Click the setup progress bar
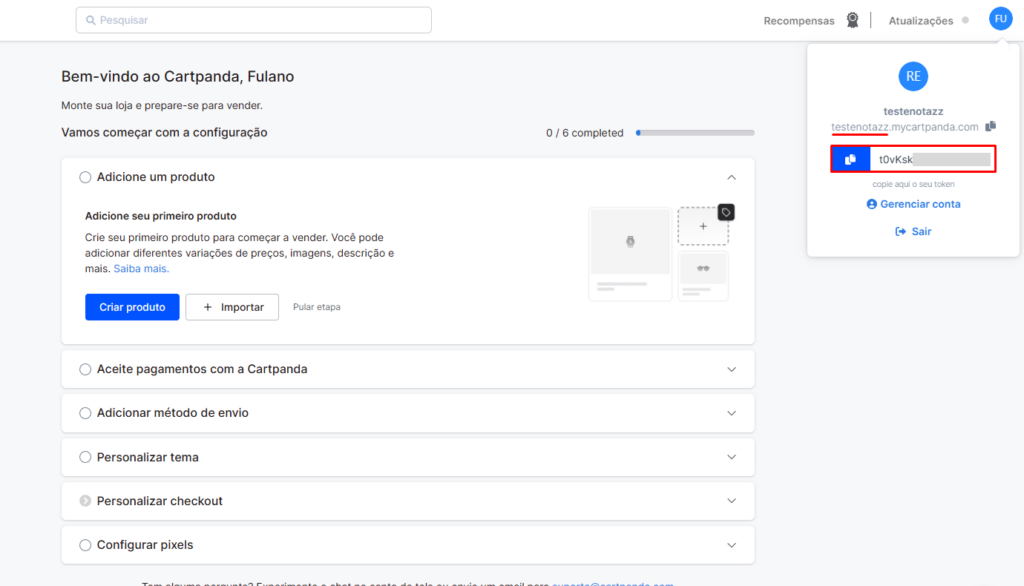Screen dimensions: 1024x586 point(696,133)
